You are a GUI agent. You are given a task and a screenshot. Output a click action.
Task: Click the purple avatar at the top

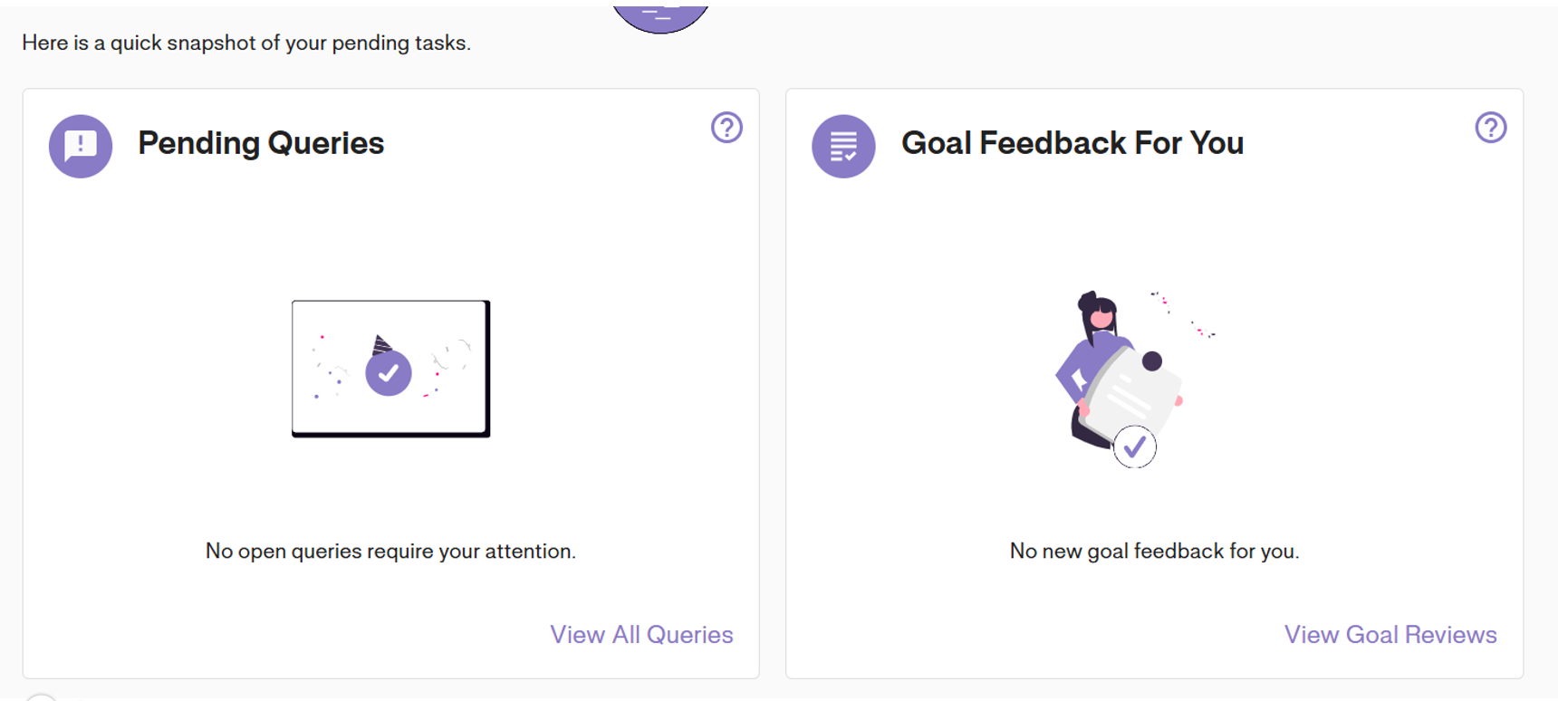point(660,9)
